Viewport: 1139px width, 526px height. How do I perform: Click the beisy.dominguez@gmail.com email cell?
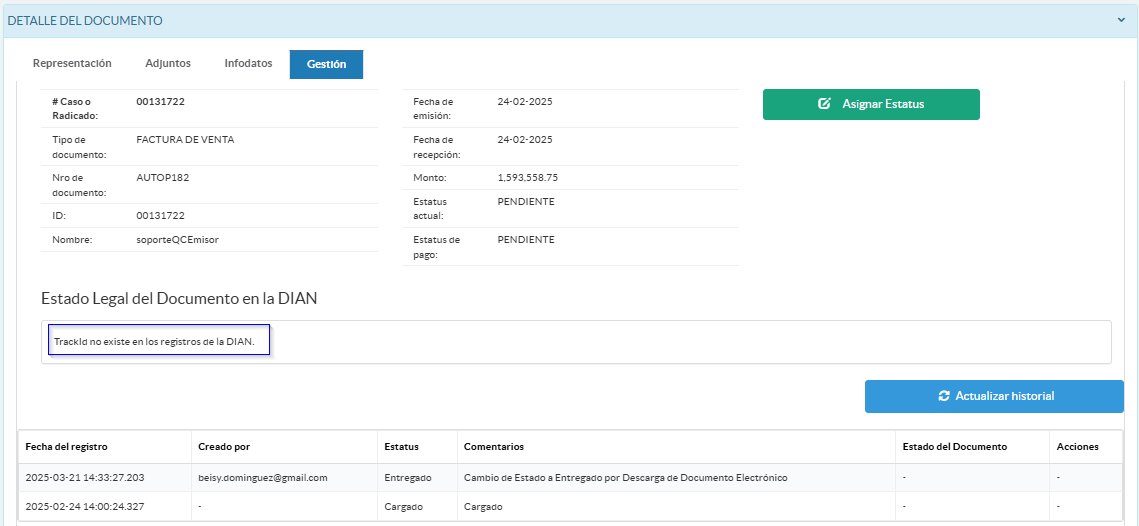pyautogui.click(x=263, y=478)
